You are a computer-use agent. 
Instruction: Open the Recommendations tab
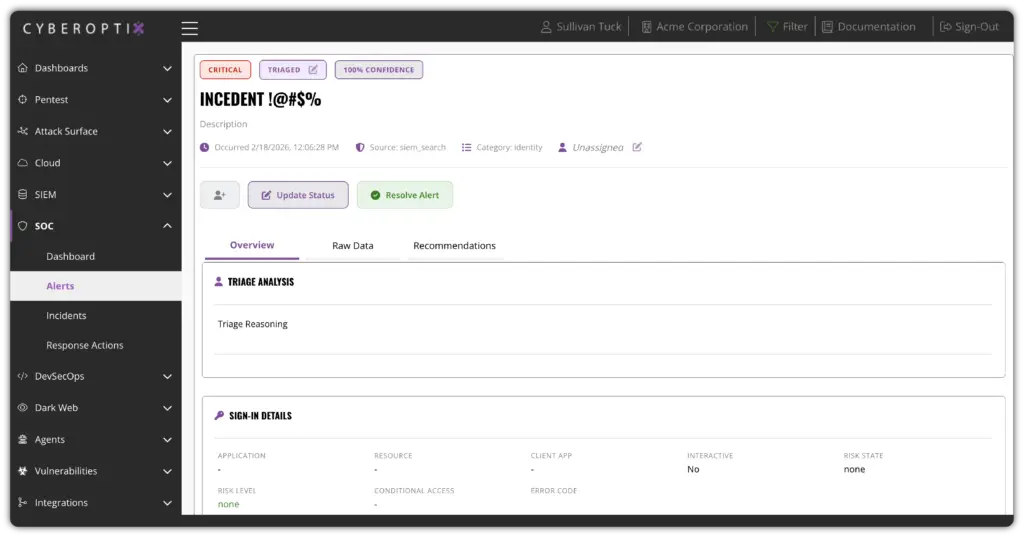click(x=454, y=245)
